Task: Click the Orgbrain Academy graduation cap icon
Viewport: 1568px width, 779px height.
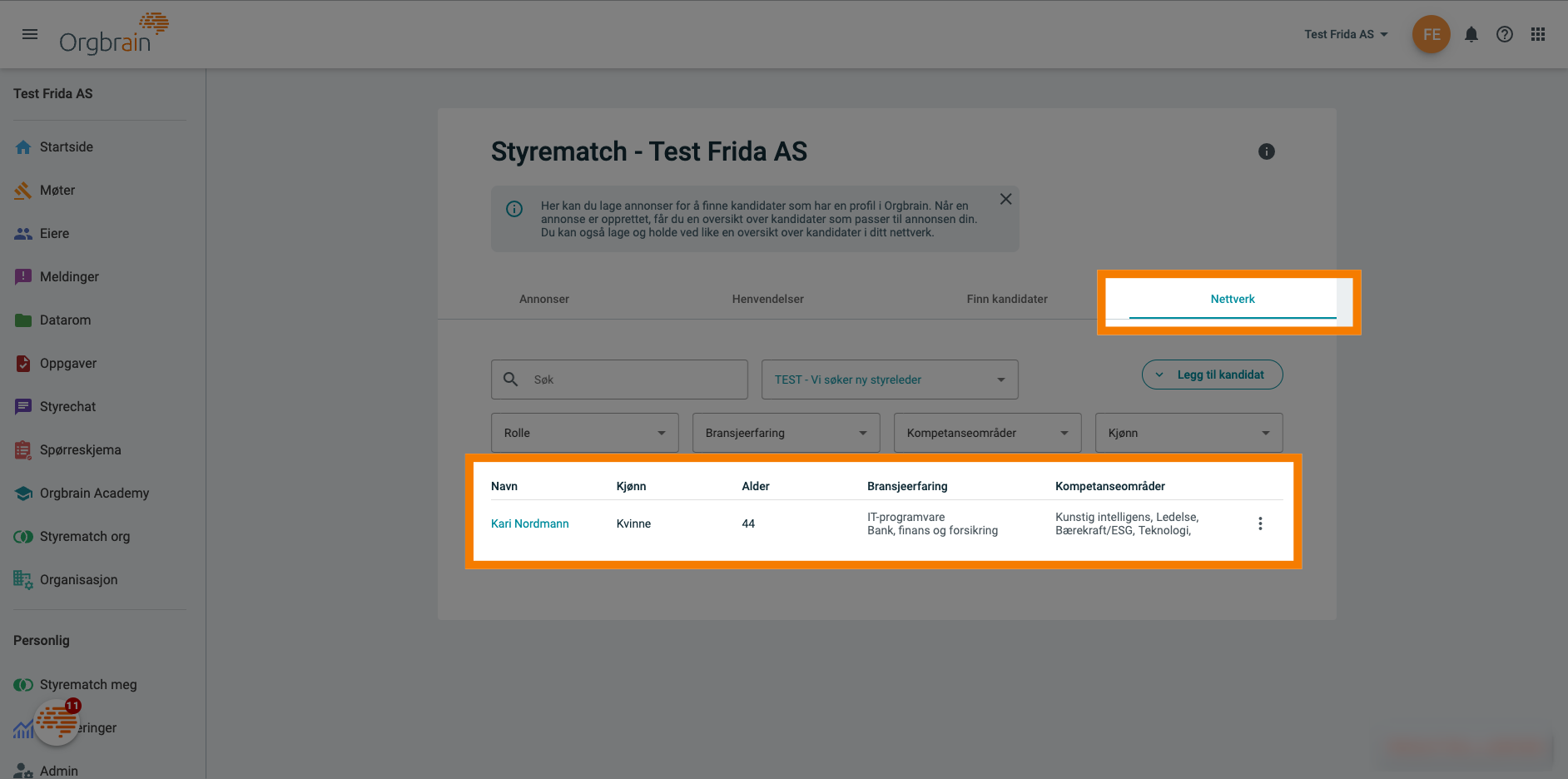Action: click(23, 494)
